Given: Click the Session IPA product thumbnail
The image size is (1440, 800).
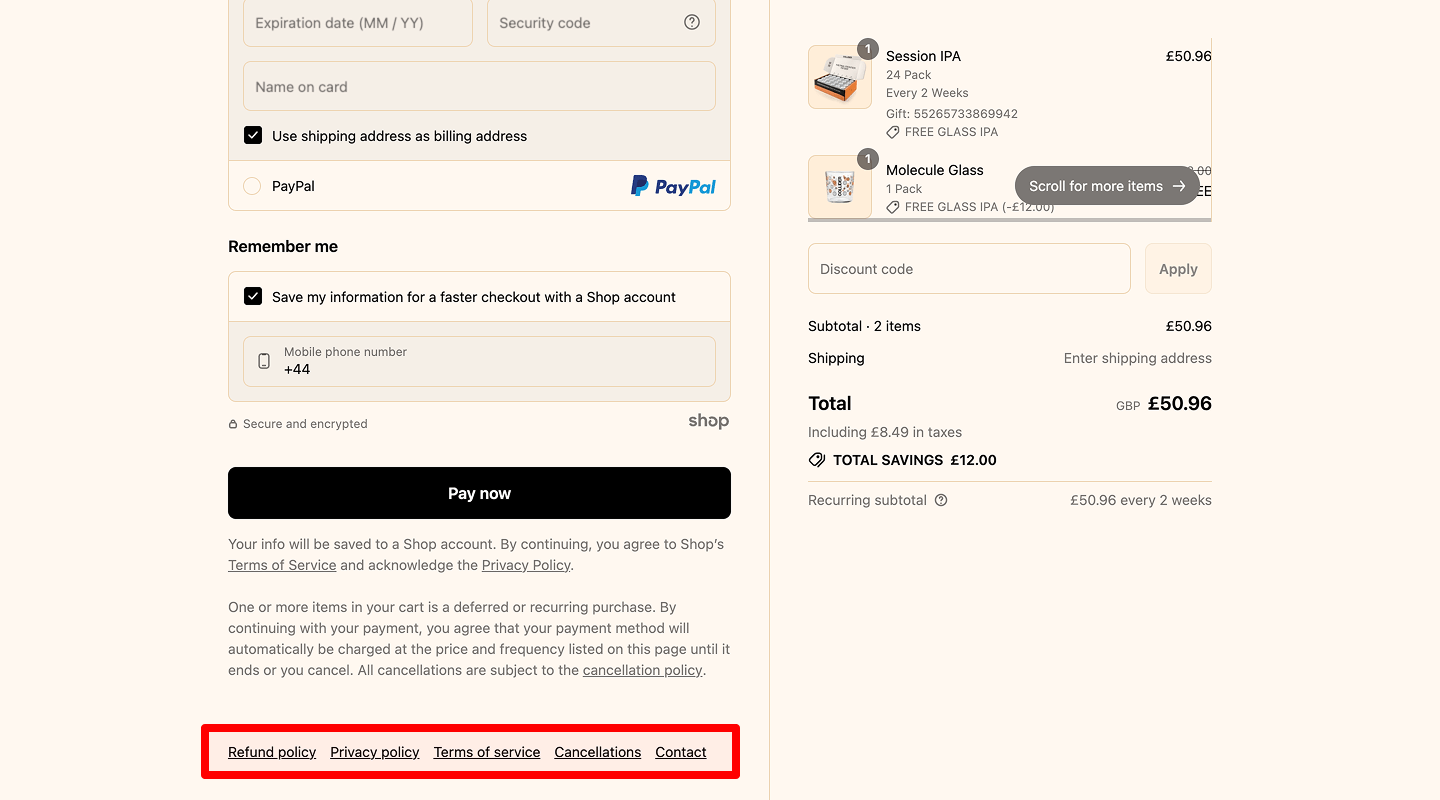Looking at the screenshot, I should [839, 77].
